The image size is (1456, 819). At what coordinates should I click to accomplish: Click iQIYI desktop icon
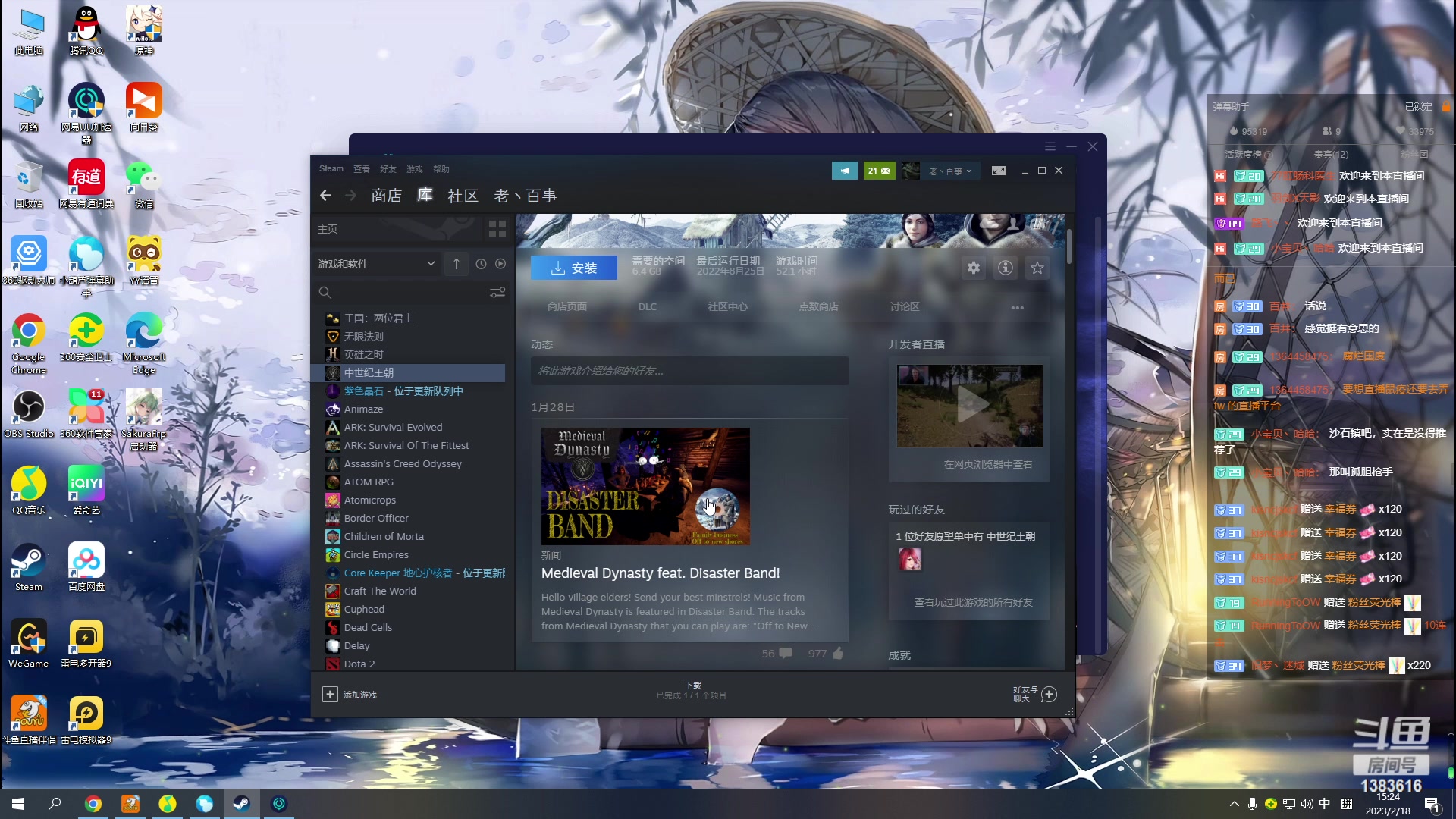[x=86, y=491]
